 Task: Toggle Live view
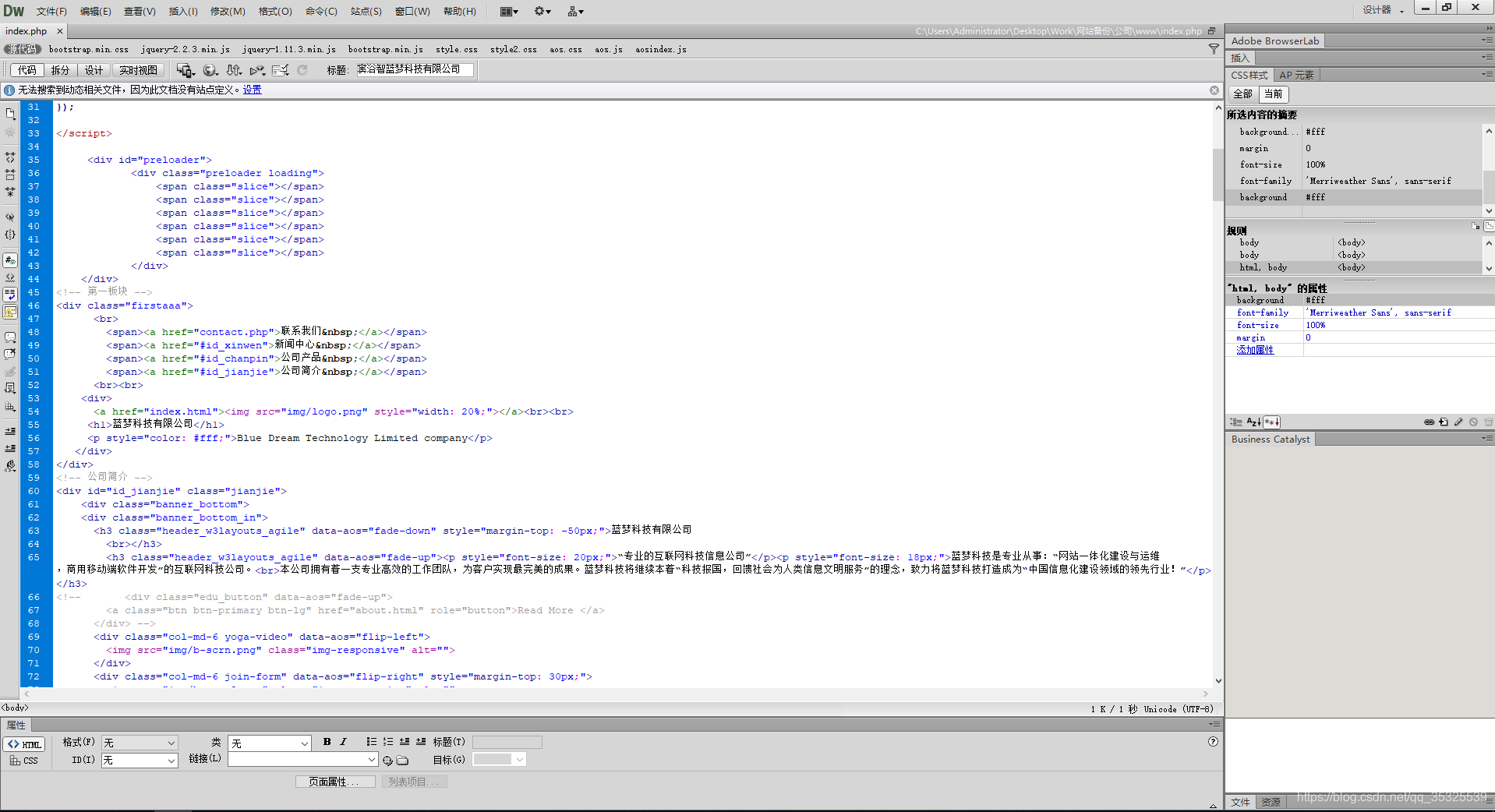point(138,70)
